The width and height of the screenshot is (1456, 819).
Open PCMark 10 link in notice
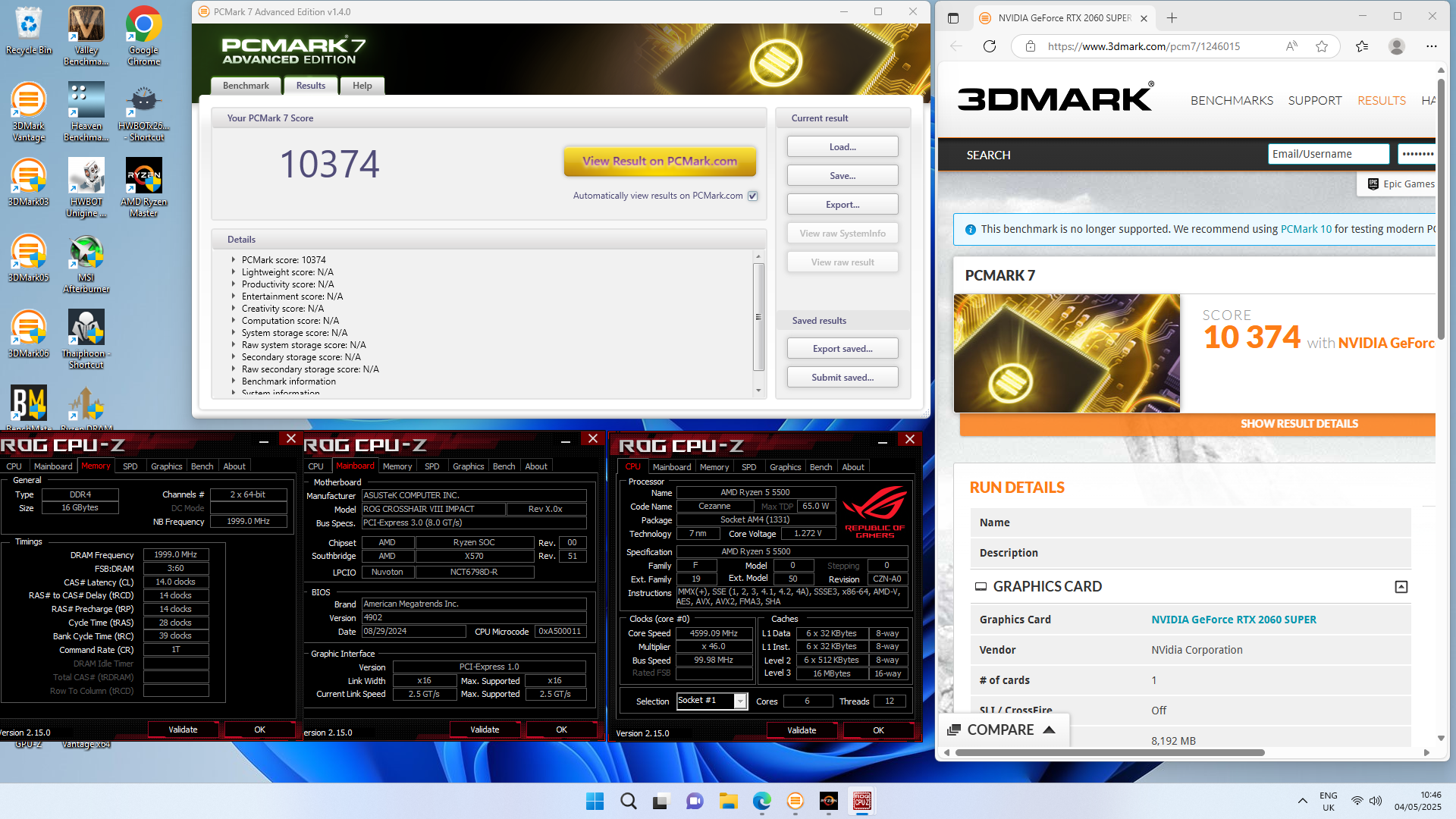click(x=1306, y=229)
